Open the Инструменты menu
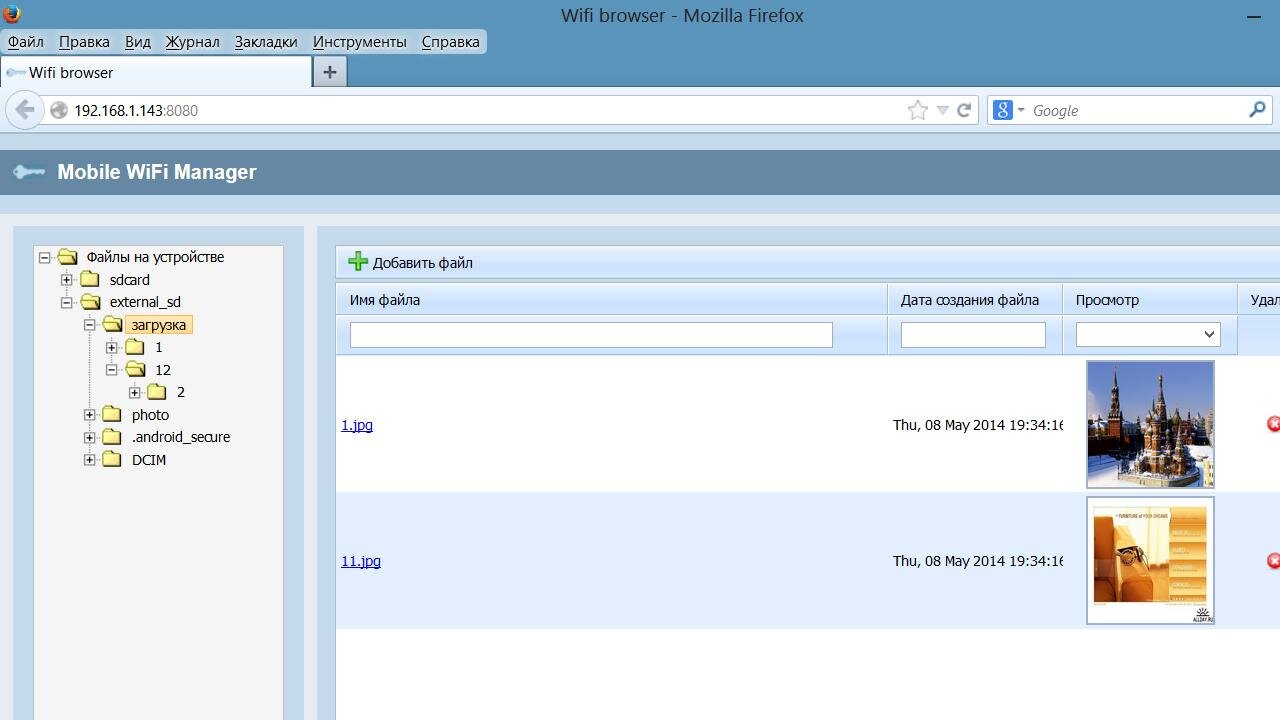The width and height of the screenshot is (1280, 720). click(359, 42)
